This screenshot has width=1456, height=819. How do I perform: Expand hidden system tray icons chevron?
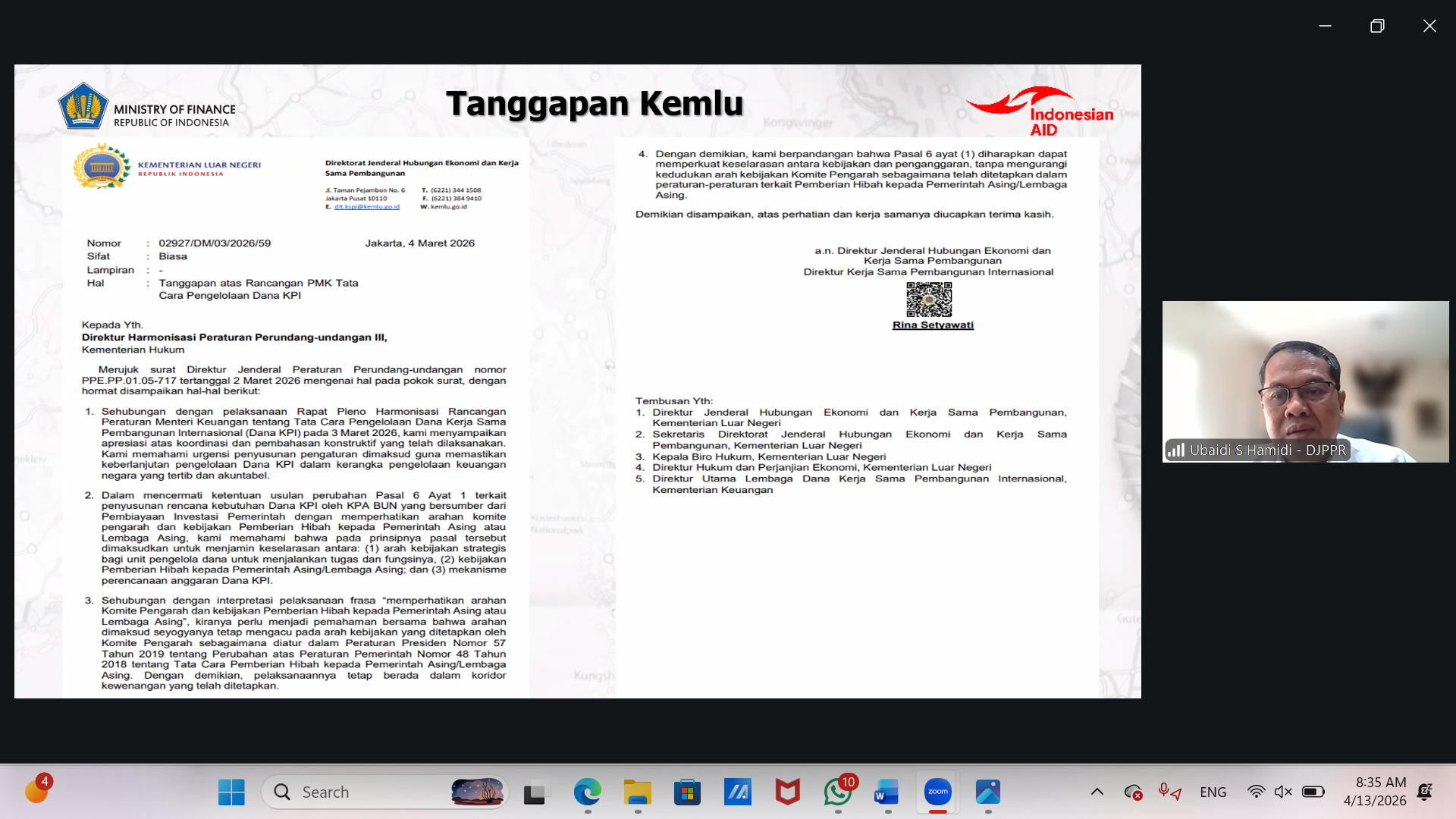click(x=1097, y=792)
